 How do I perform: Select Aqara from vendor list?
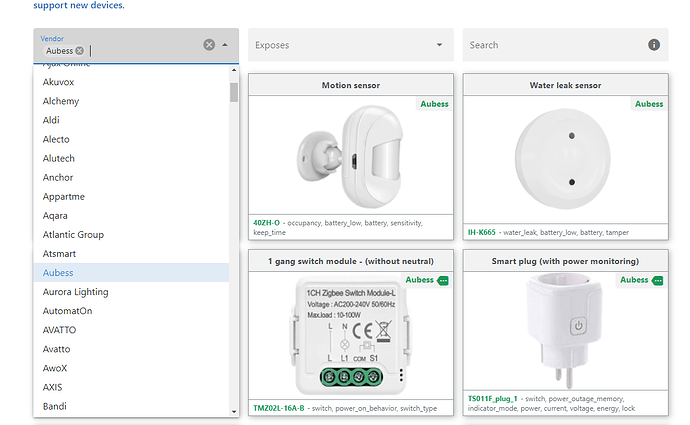57,216
